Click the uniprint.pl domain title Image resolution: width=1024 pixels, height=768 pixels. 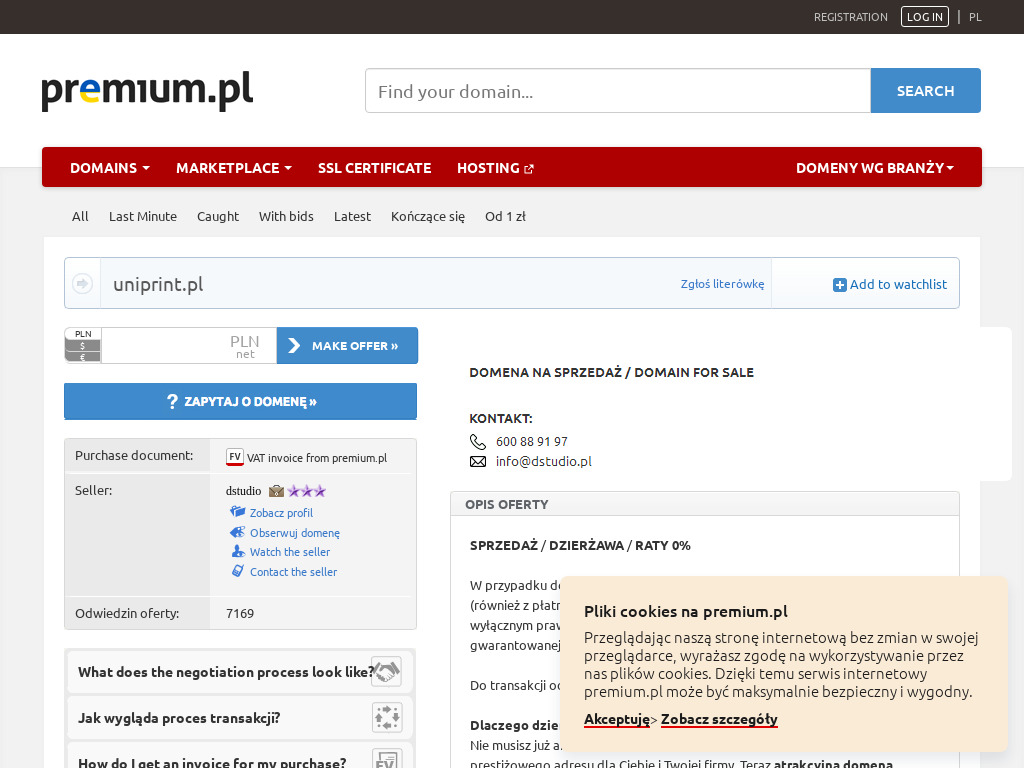coord(158,284)
